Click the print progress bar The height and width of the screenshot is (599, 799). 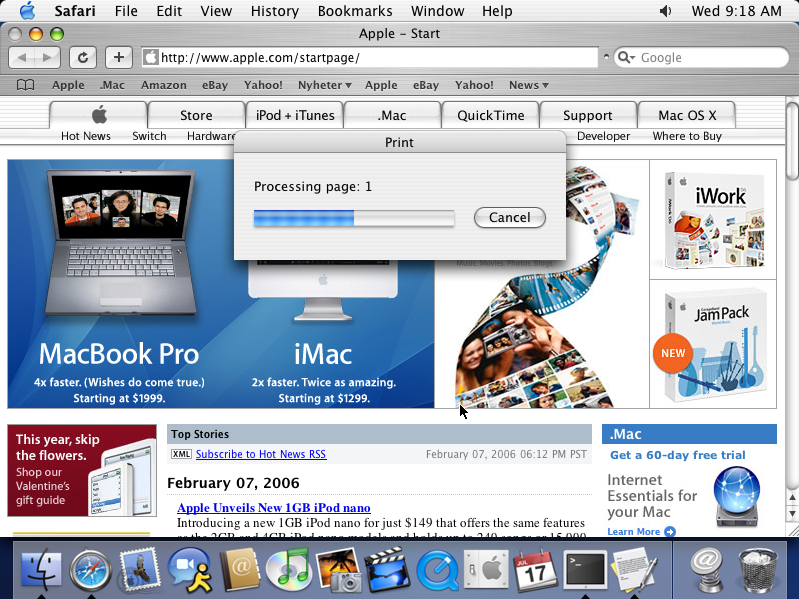[354, 218]
